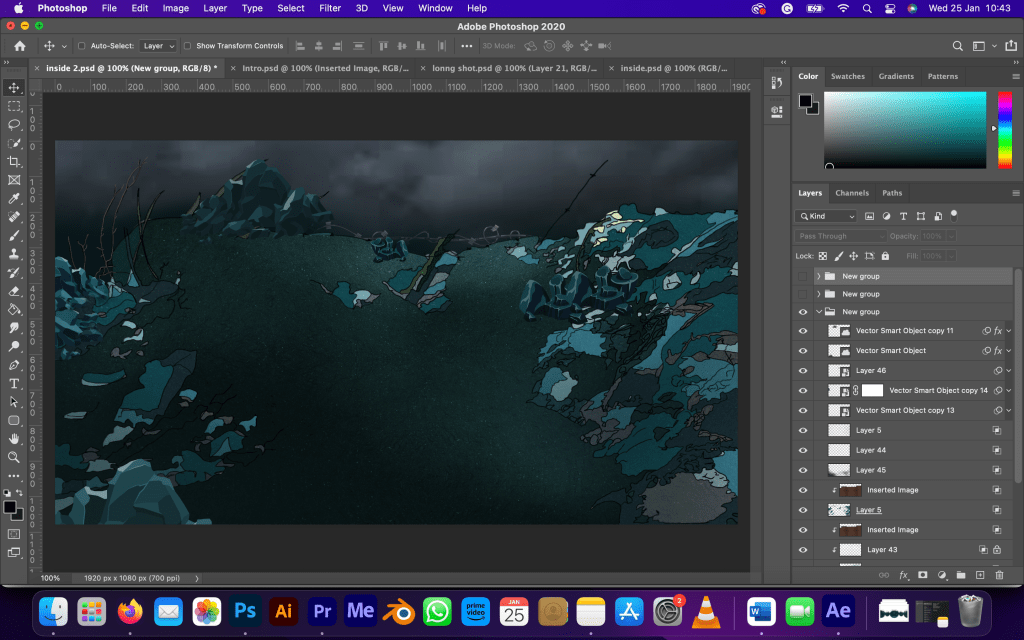Select the Lasso tool
Viewport: 1024px width, 640px height.
(x=14, y=125)
